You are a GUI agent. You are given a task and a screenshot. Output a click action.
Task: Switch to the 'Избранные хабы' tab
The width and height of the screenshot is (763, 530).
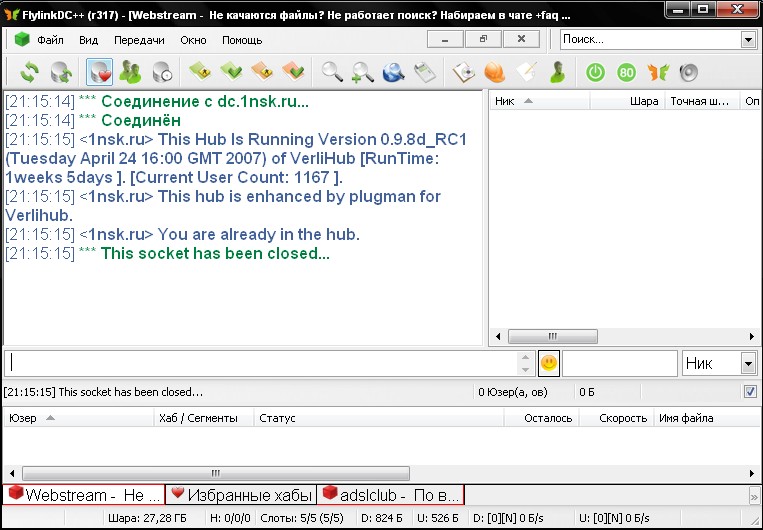pyautogui.click(x=240, y=495)
